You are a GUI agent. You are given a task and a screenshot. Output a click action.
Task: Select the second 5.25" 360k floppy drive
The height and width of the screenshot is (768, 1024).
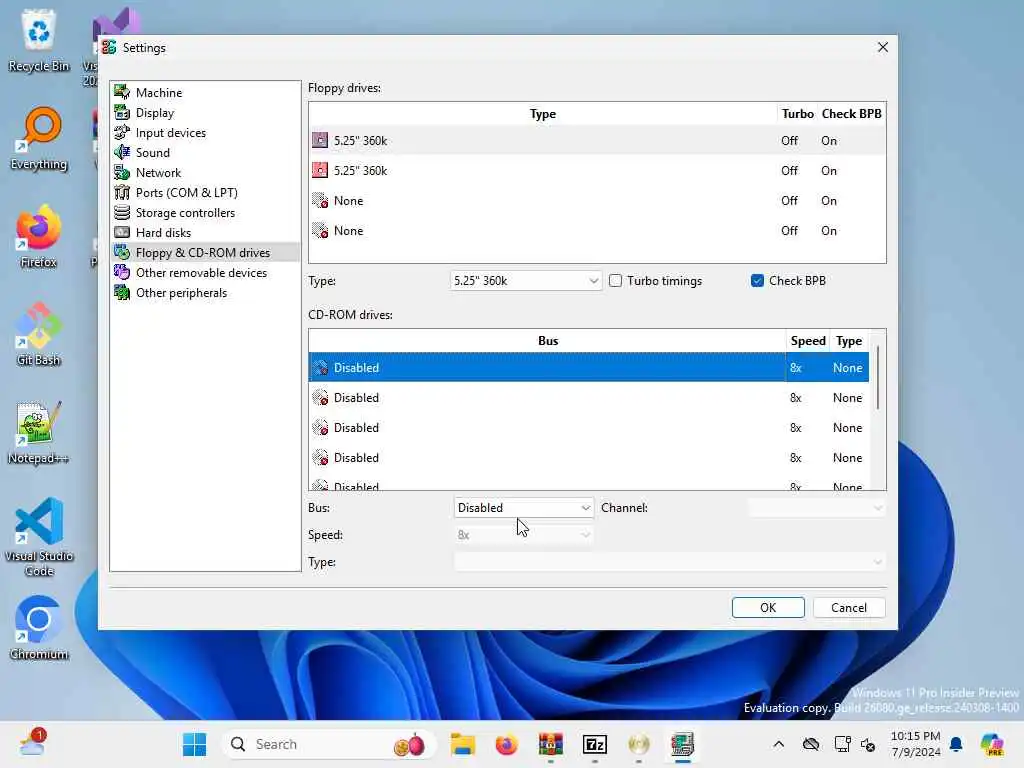pos(597,170)
